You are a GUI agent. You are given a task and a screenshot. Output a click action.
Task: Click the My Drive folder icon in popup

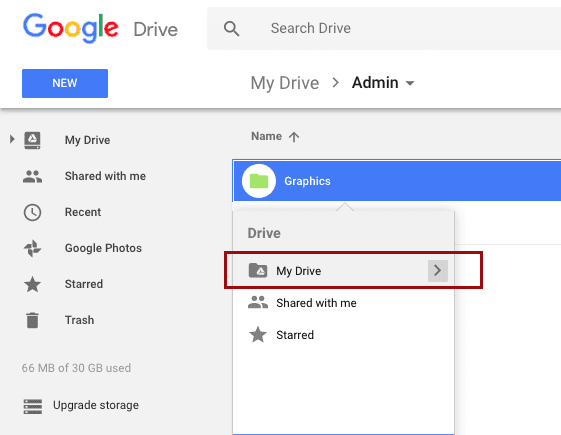point(258,270)
